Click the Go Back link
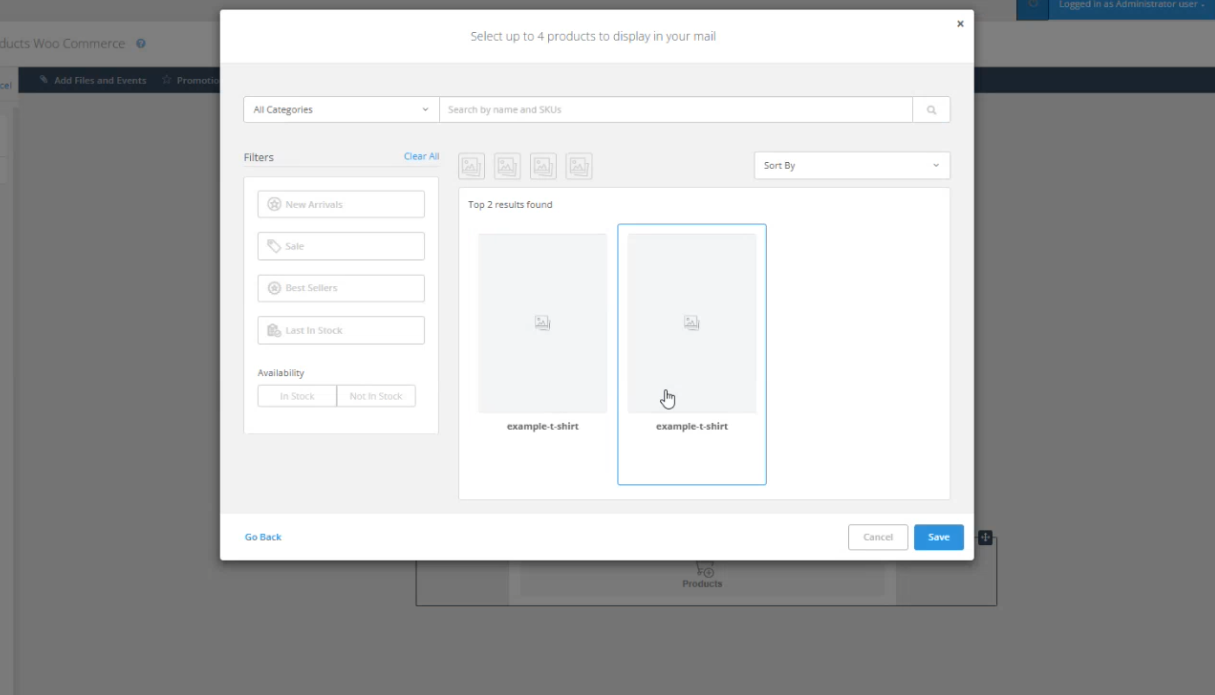Screen dimensions: 1215x695 pos(262,537)
